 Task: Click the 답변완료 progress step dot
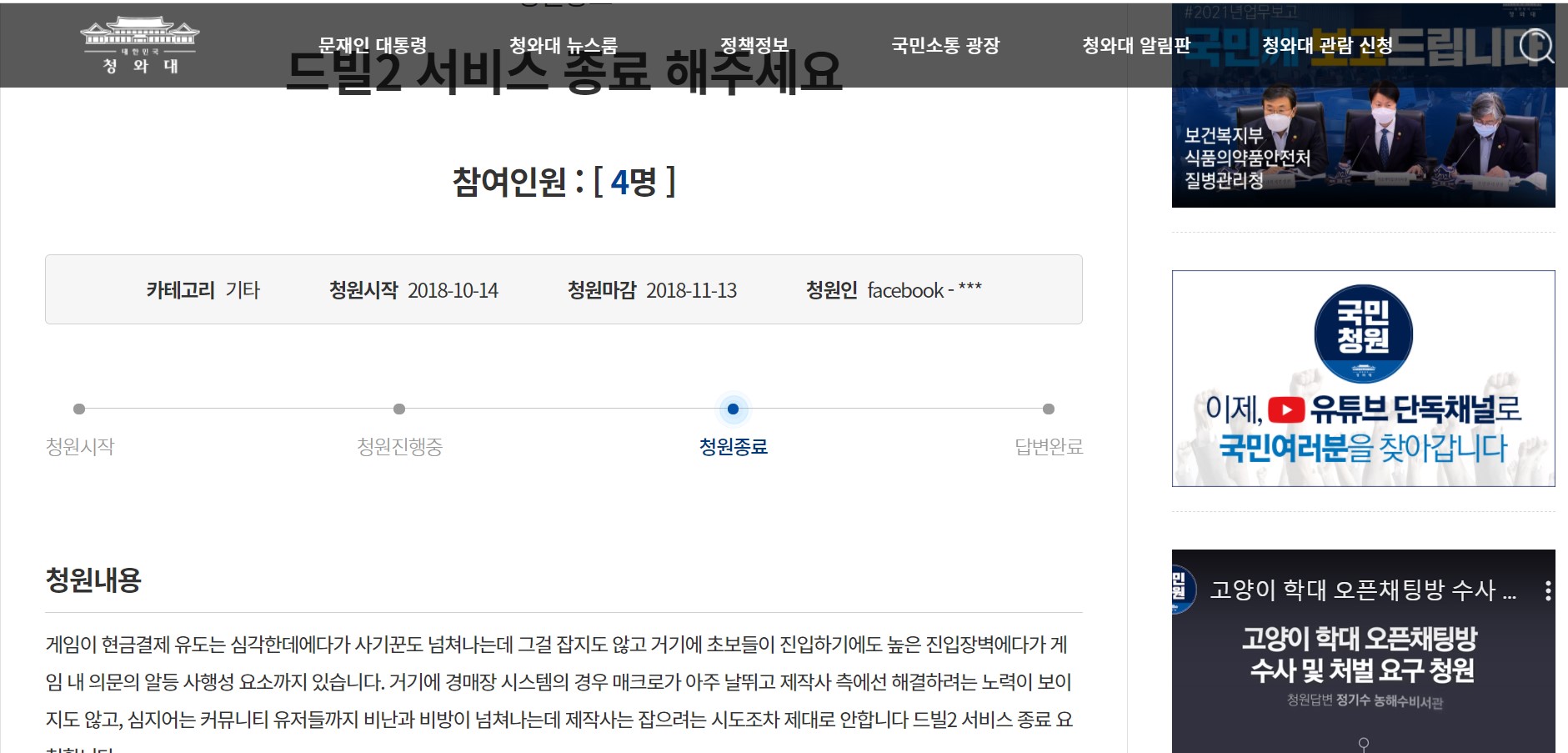click(x=1049, y=409)
